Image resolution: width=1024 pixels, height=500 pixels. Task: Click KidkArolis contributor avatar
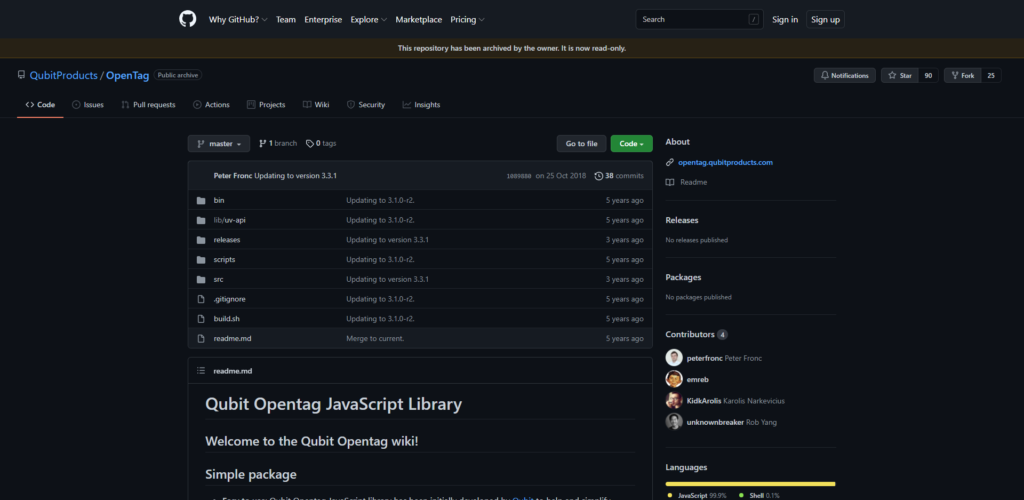[x=674, y=401]
